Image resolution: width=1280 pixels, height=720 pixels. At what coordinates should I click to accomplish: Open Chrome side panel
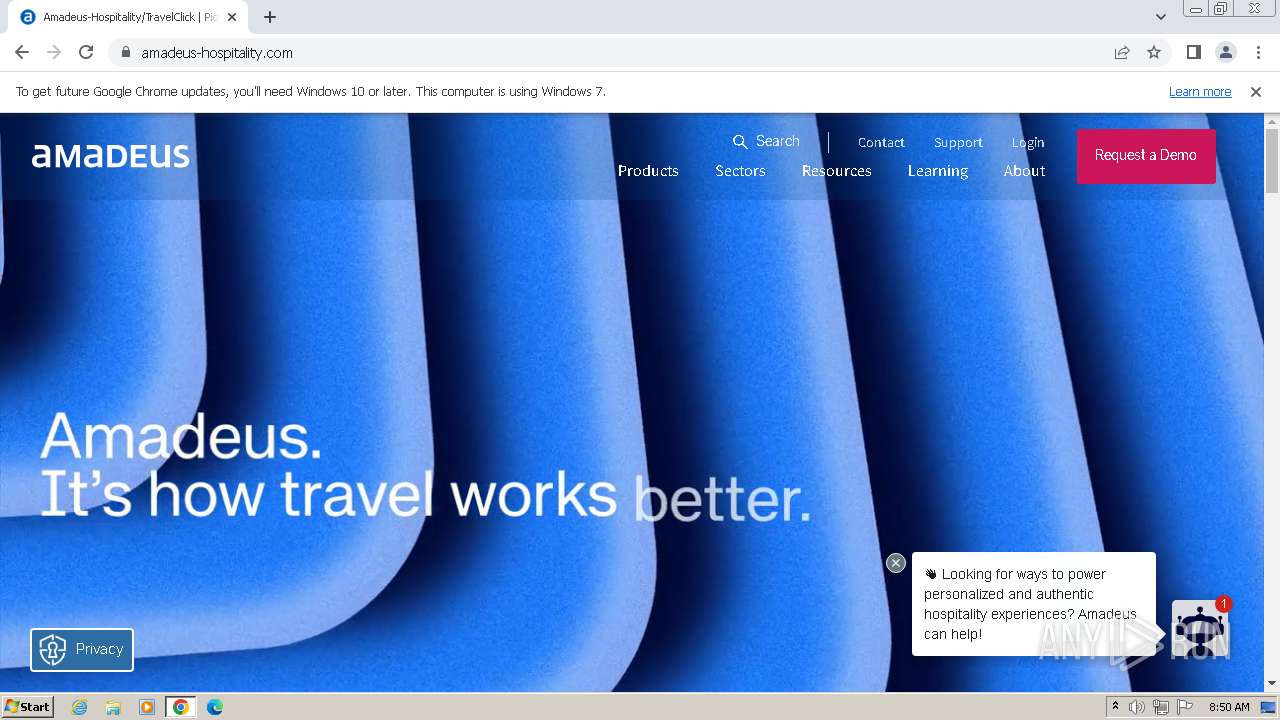pyautogui.click(x=1193, y=52)
